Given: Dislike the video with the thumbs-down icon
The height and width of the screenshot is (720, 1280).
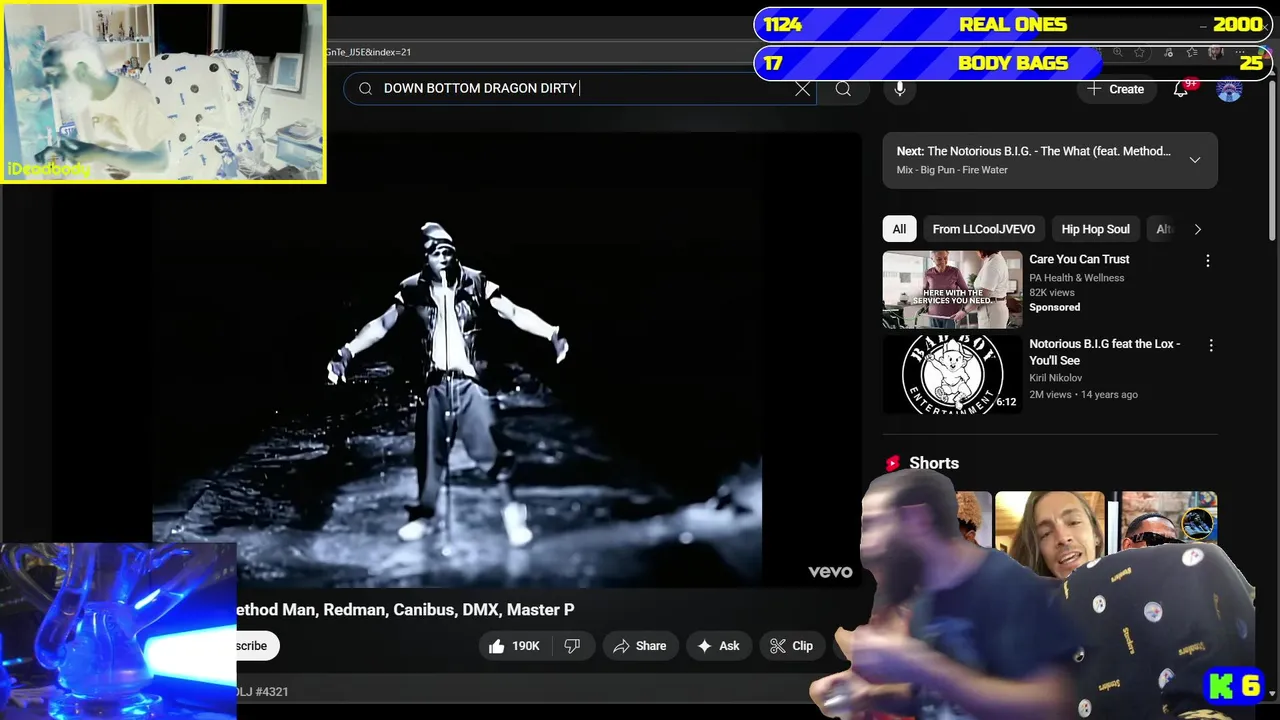Looking at the screenshot, I should click(x=572, y=646).
